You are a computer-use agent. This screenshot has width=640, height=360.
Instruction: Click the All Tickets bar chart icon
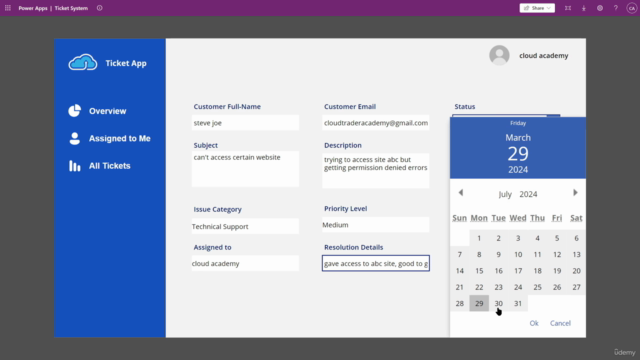[75, 166]
